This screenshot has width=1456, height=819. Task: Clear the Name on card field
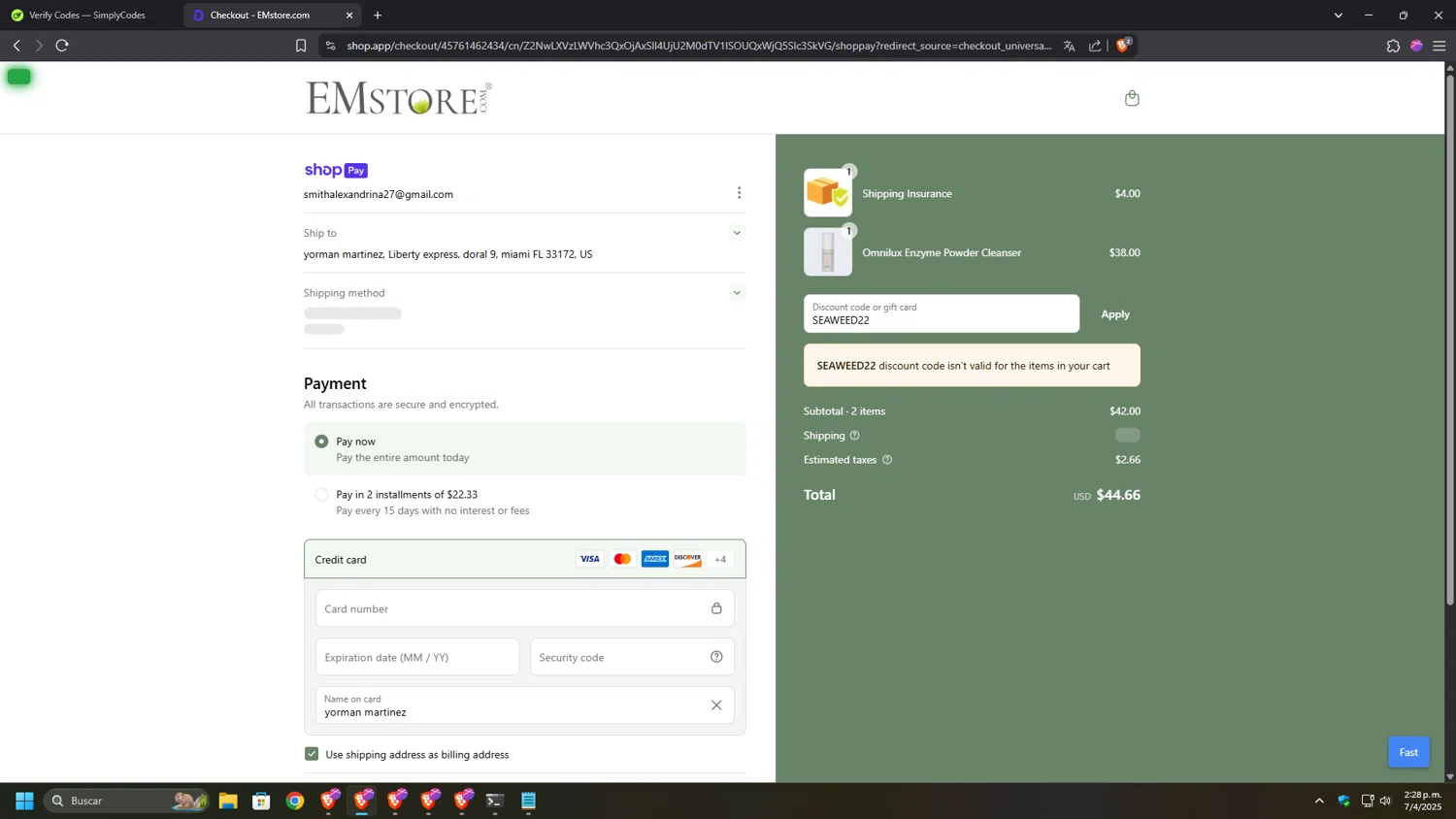(x=716, y=705)
